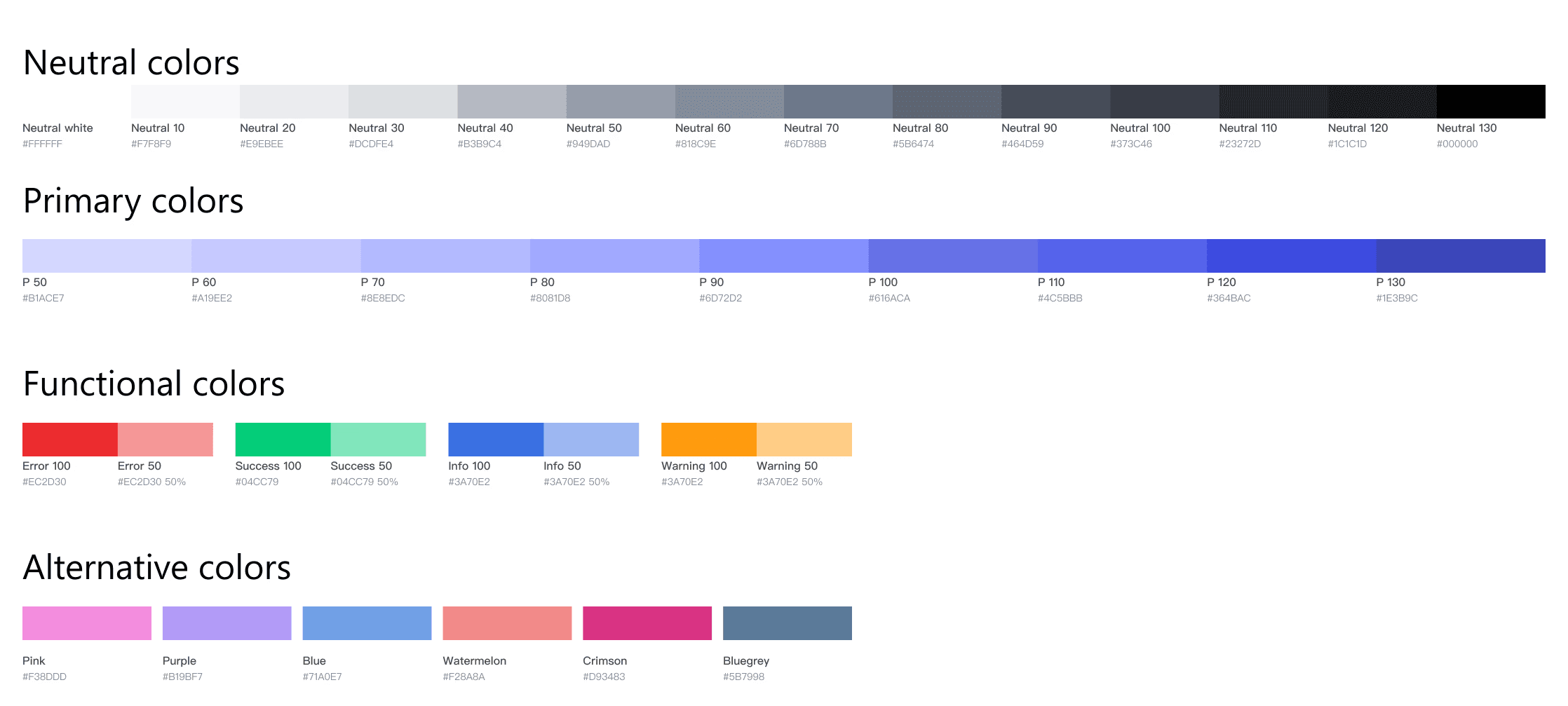The height and width of the screenshot is (706, 1568).
Task: Select the Neutral 40 color swatch
Action: [512, 102]
